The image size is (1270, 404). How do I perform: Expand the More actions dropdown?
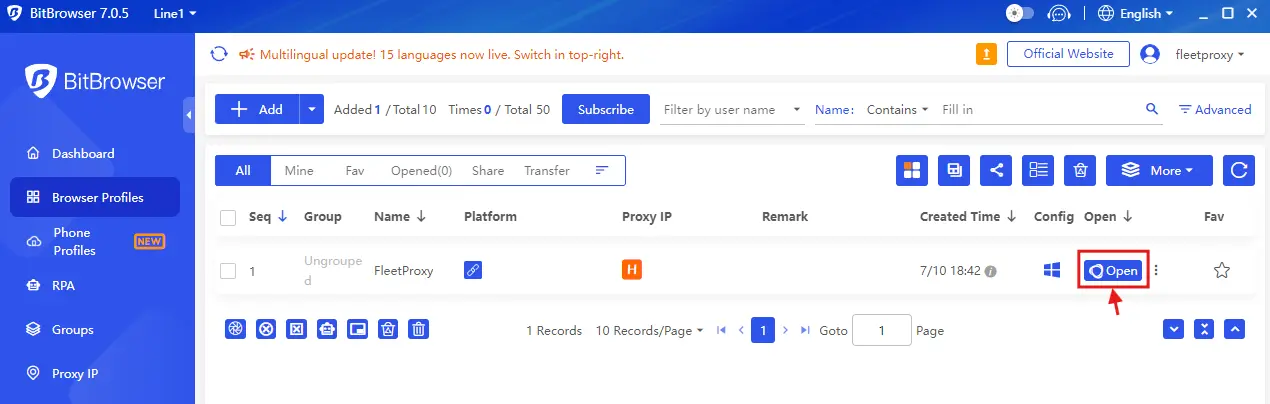click(x=1166, y=171)
